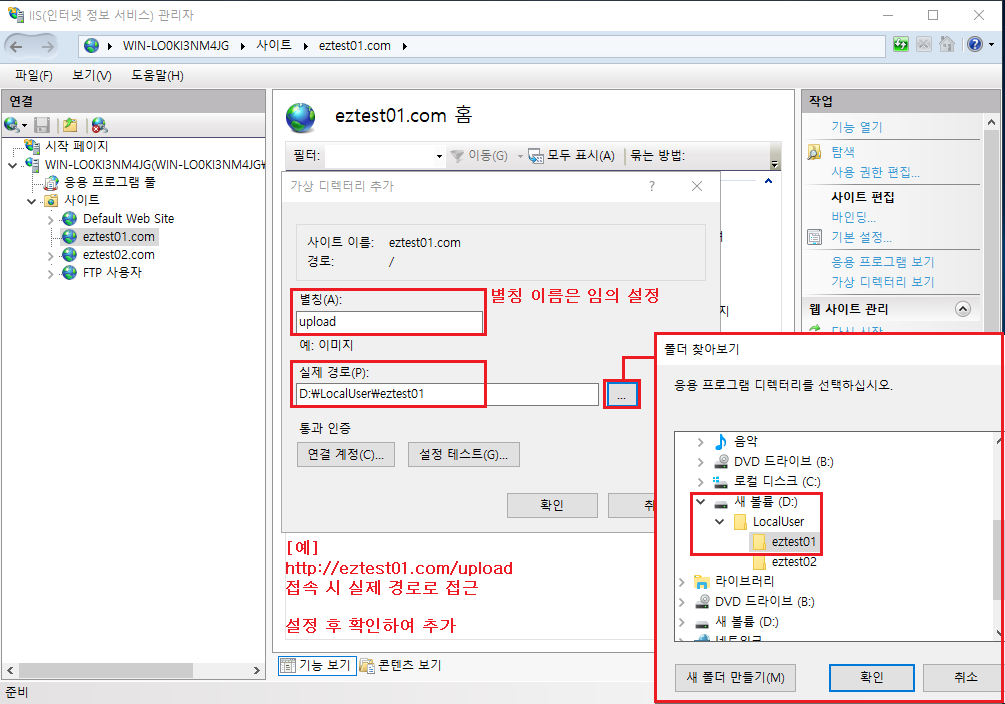The height and width of the screenshot is (704, 1005).
Task: Click the help ? in the 가상 디렉터리 추가 dialog
Action: [652, 186]
